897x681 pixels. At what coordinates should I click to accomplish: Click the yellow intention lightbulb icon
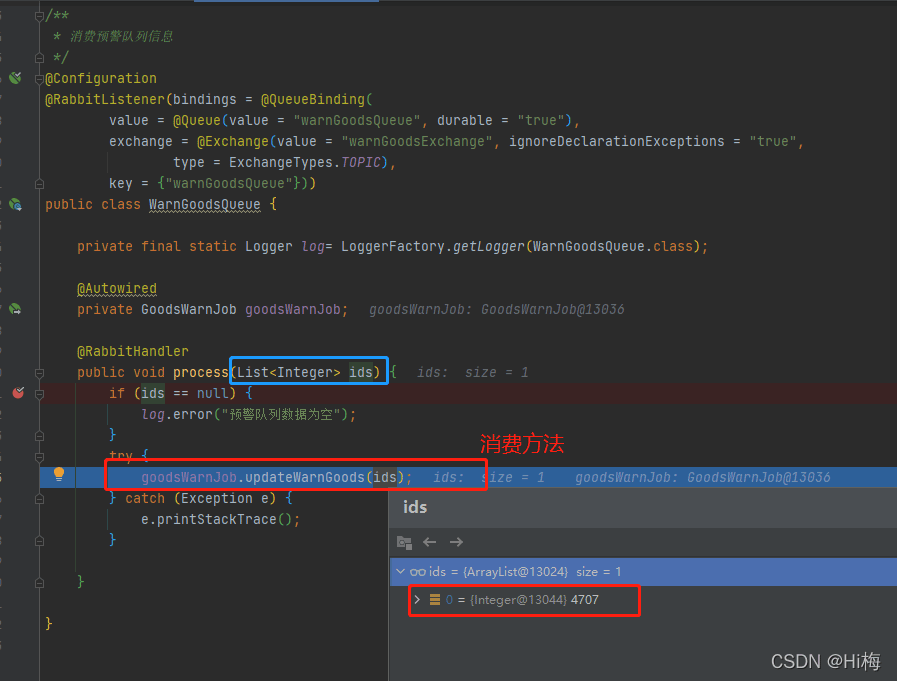(x=59, y=474)
